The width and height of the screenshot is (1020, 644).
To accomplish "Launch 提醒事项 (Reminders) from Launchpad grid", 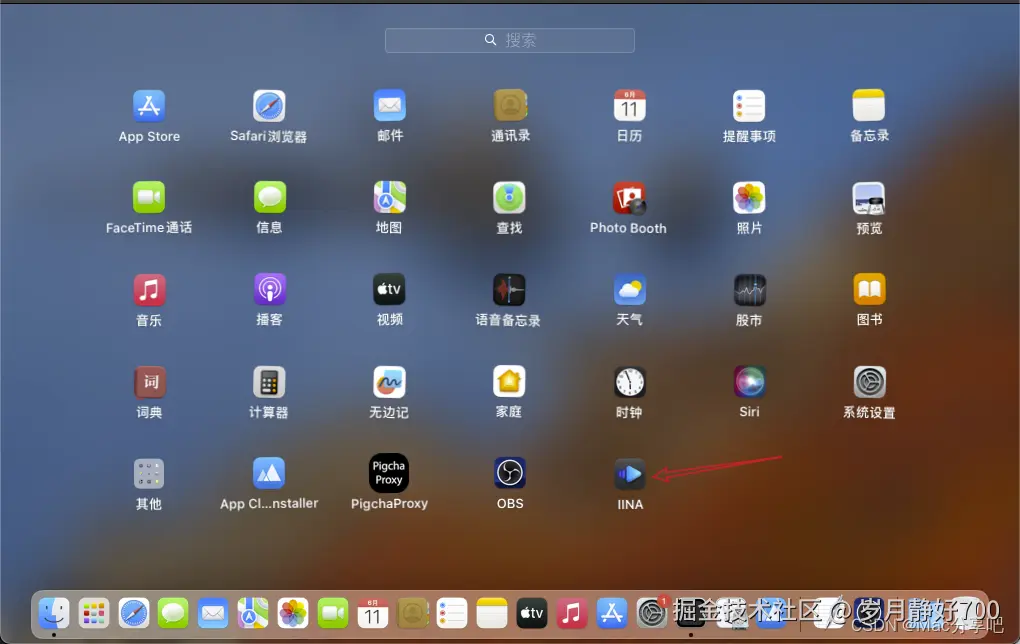I will tap(749, 106).
